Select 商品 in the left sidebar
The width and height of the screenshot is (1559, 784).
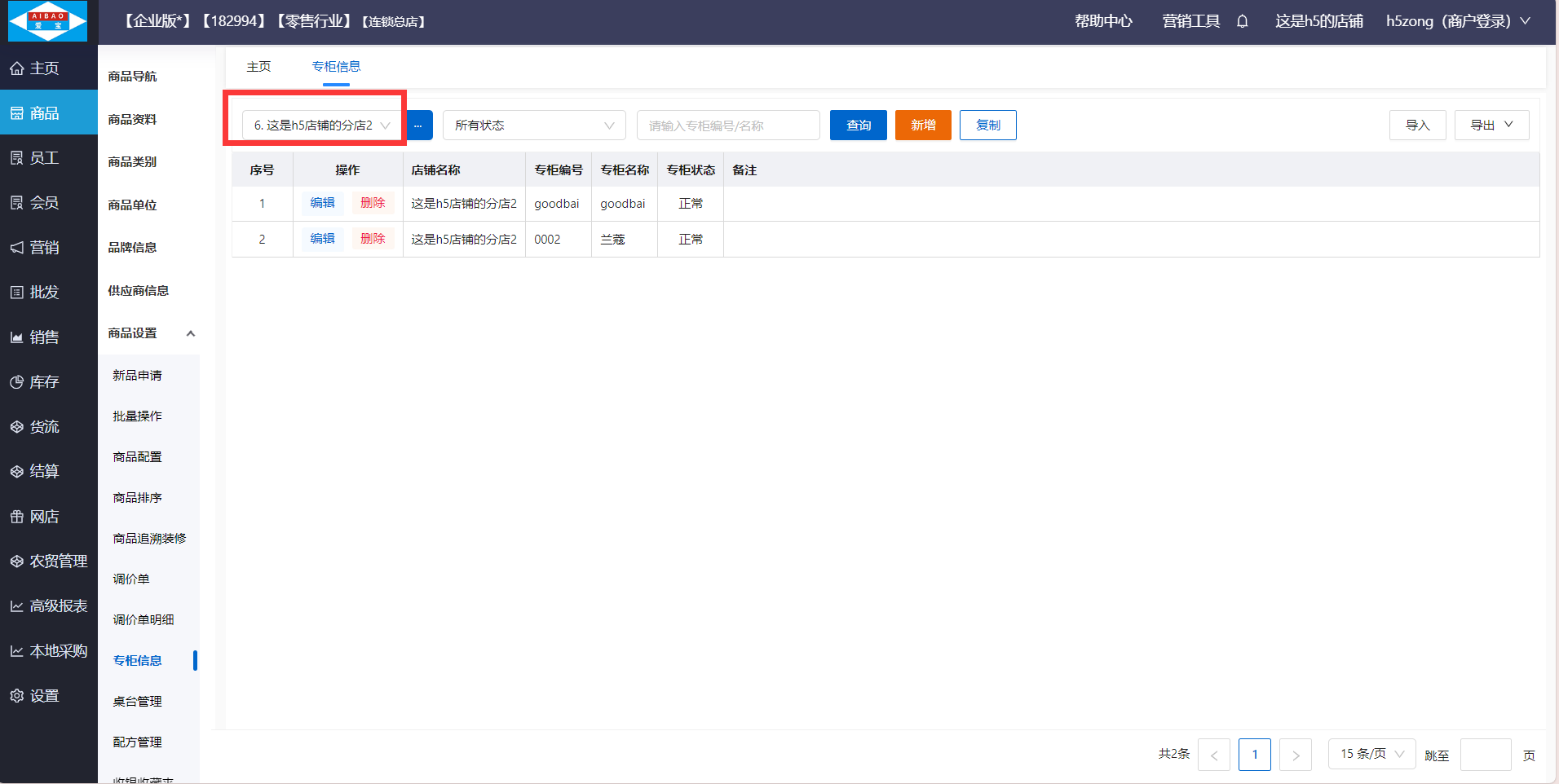48,113
